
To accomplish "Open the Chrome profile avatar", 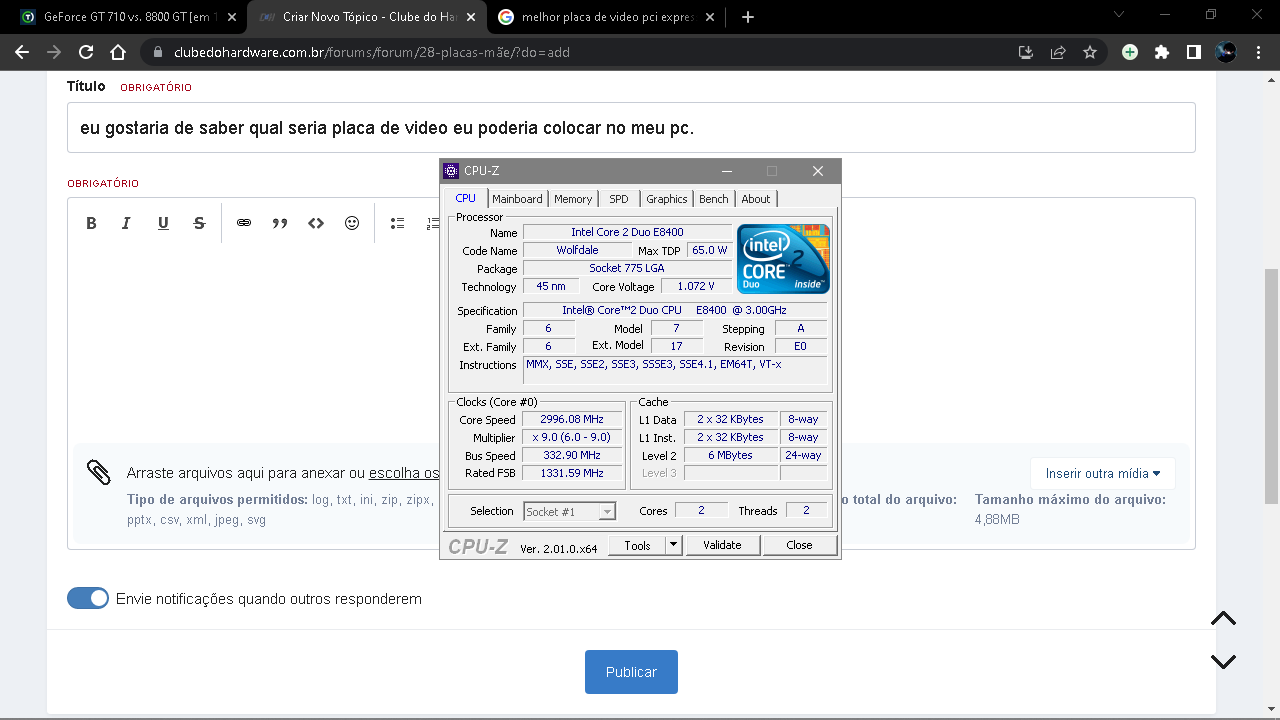I will click(1226, 52).
